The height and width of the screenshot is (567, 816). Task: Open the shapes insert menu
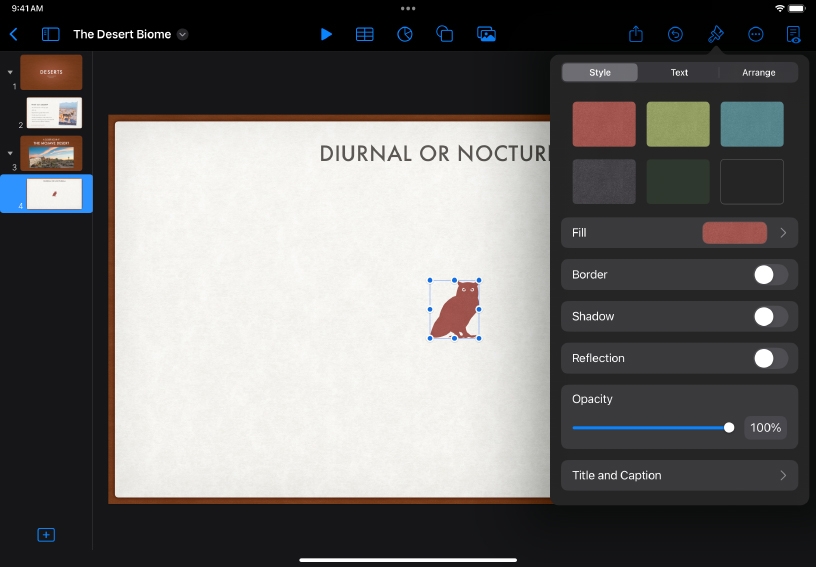(445, 34)
